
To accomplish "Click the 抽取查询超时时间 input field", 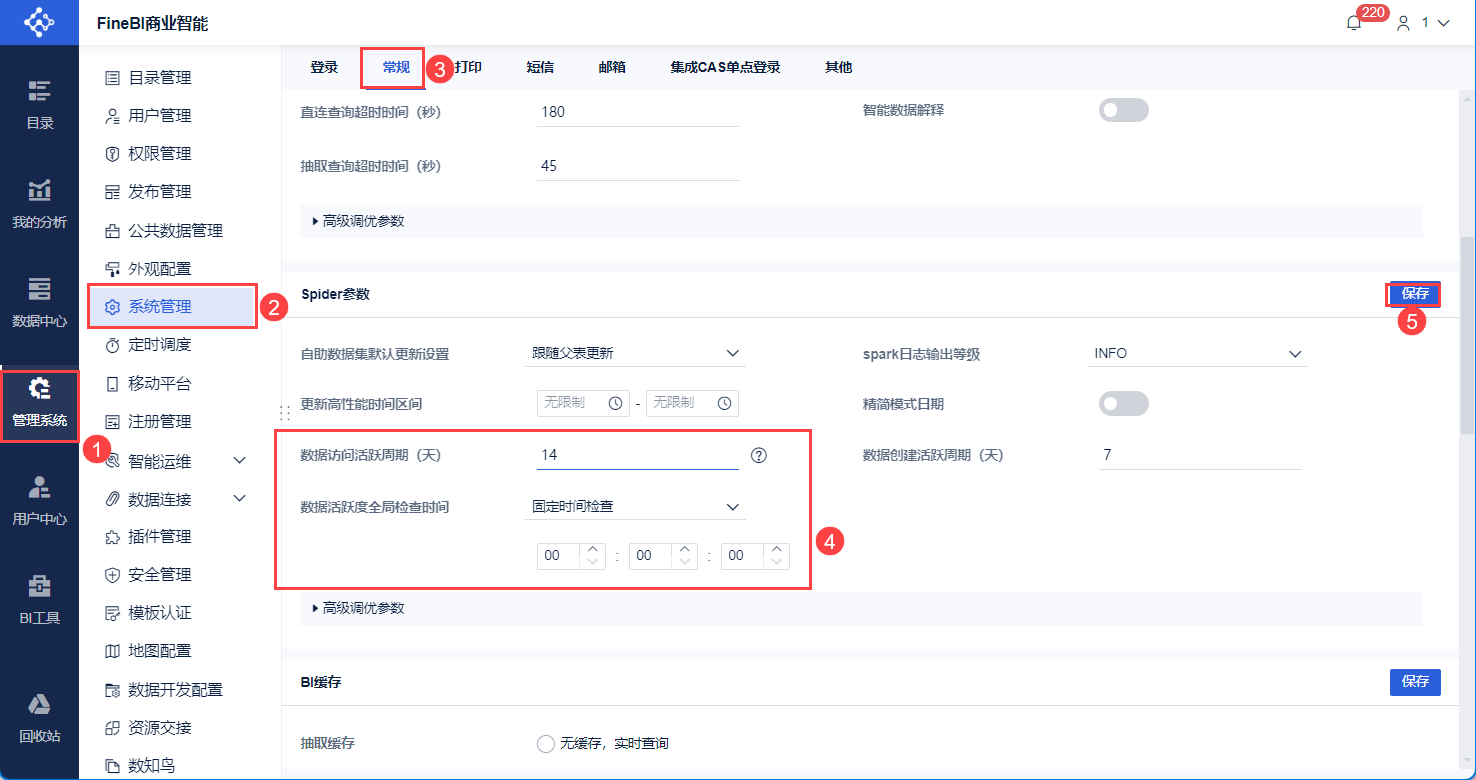I will [x=637, y=166].
